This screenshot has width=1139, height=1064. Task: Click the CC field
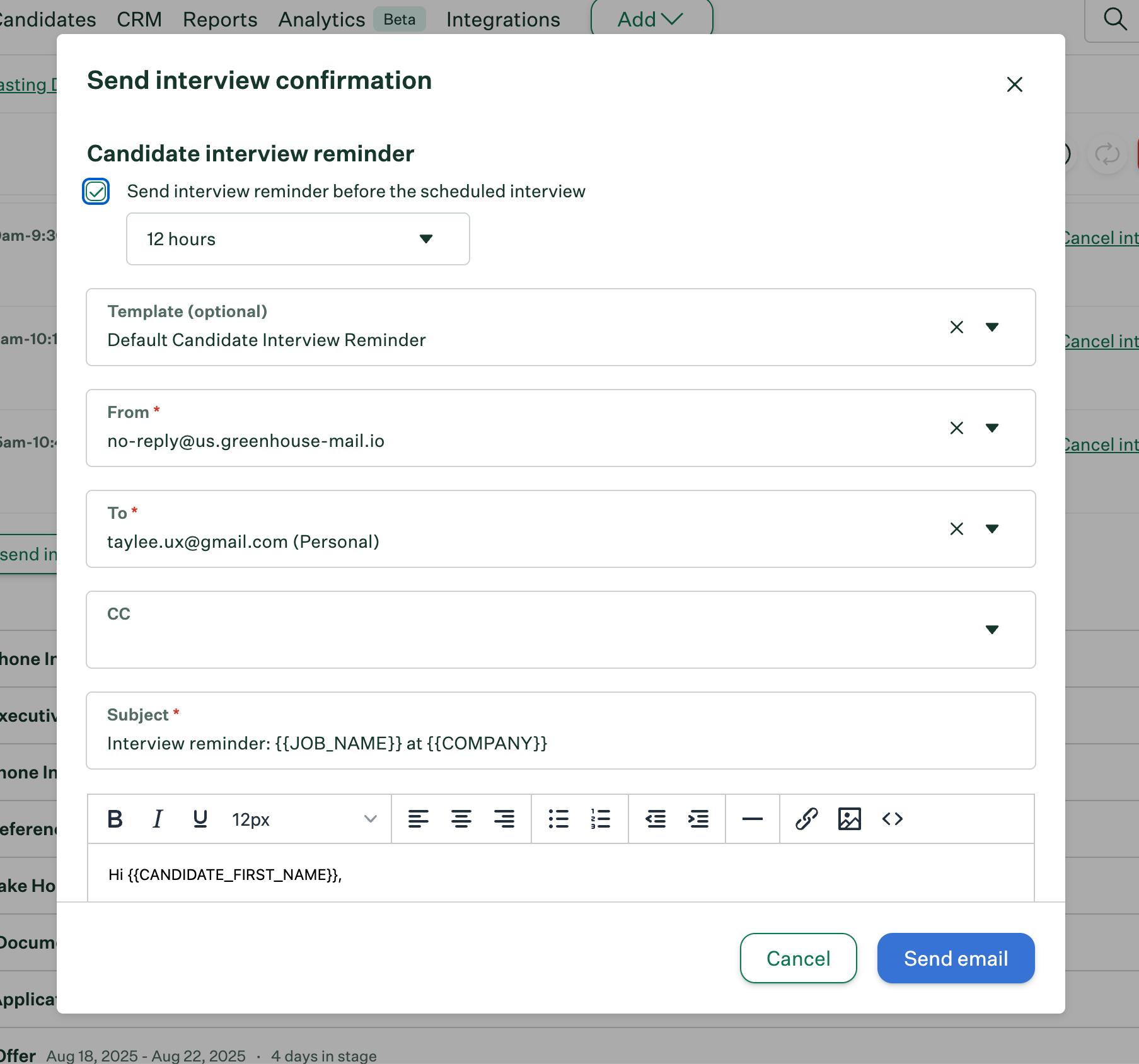click(561, 630)
